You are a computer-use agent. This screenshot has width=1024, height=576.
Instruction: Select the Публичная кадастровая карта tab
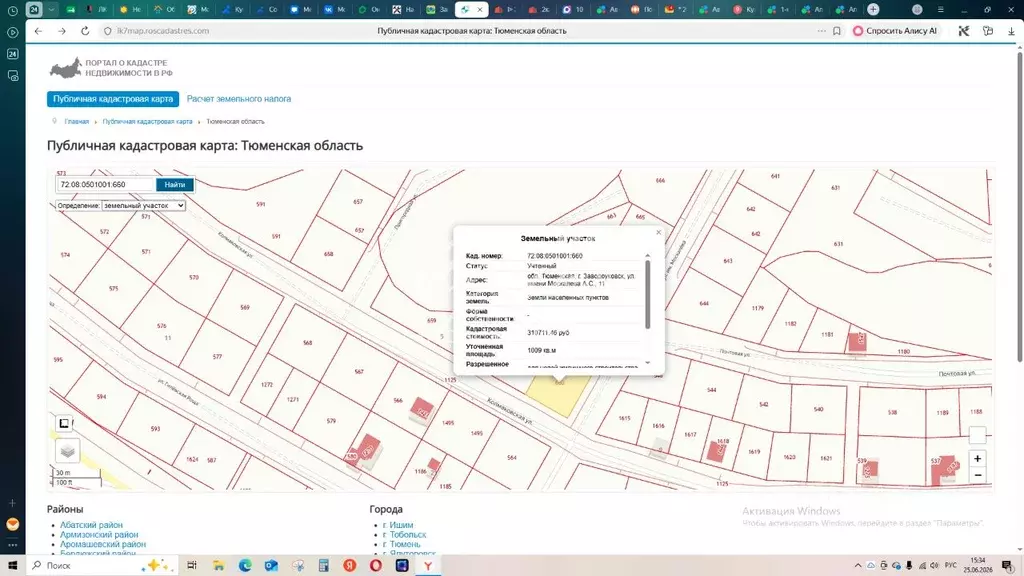pos(113,99)
